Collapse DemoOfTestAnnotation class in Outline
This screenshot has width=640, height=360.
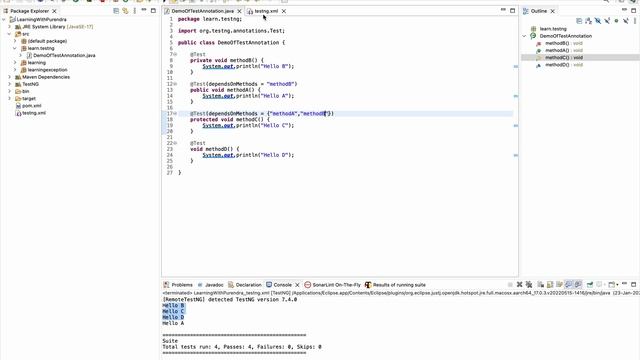click(x=524, y=36)
